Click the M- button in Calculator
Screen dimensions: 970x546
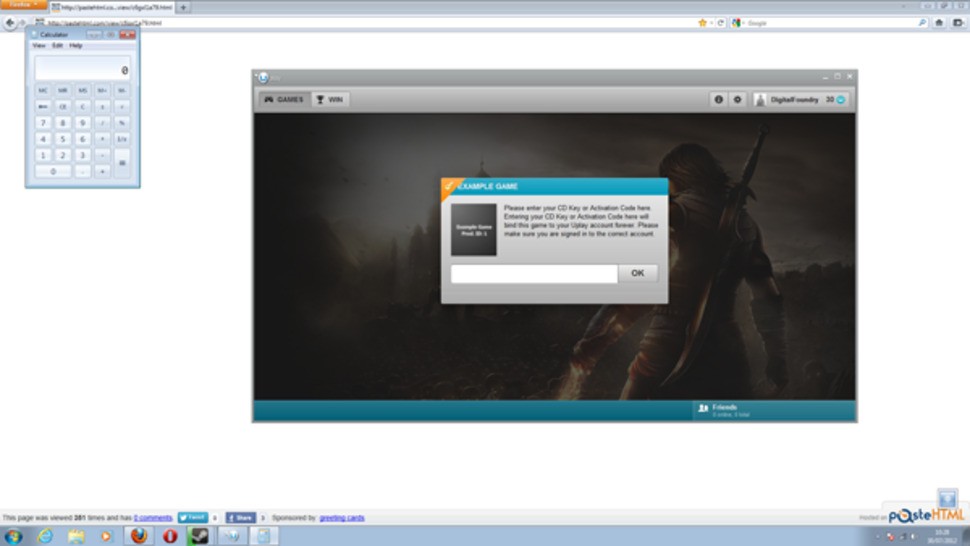pyautogui.click(x=122, y=90)
